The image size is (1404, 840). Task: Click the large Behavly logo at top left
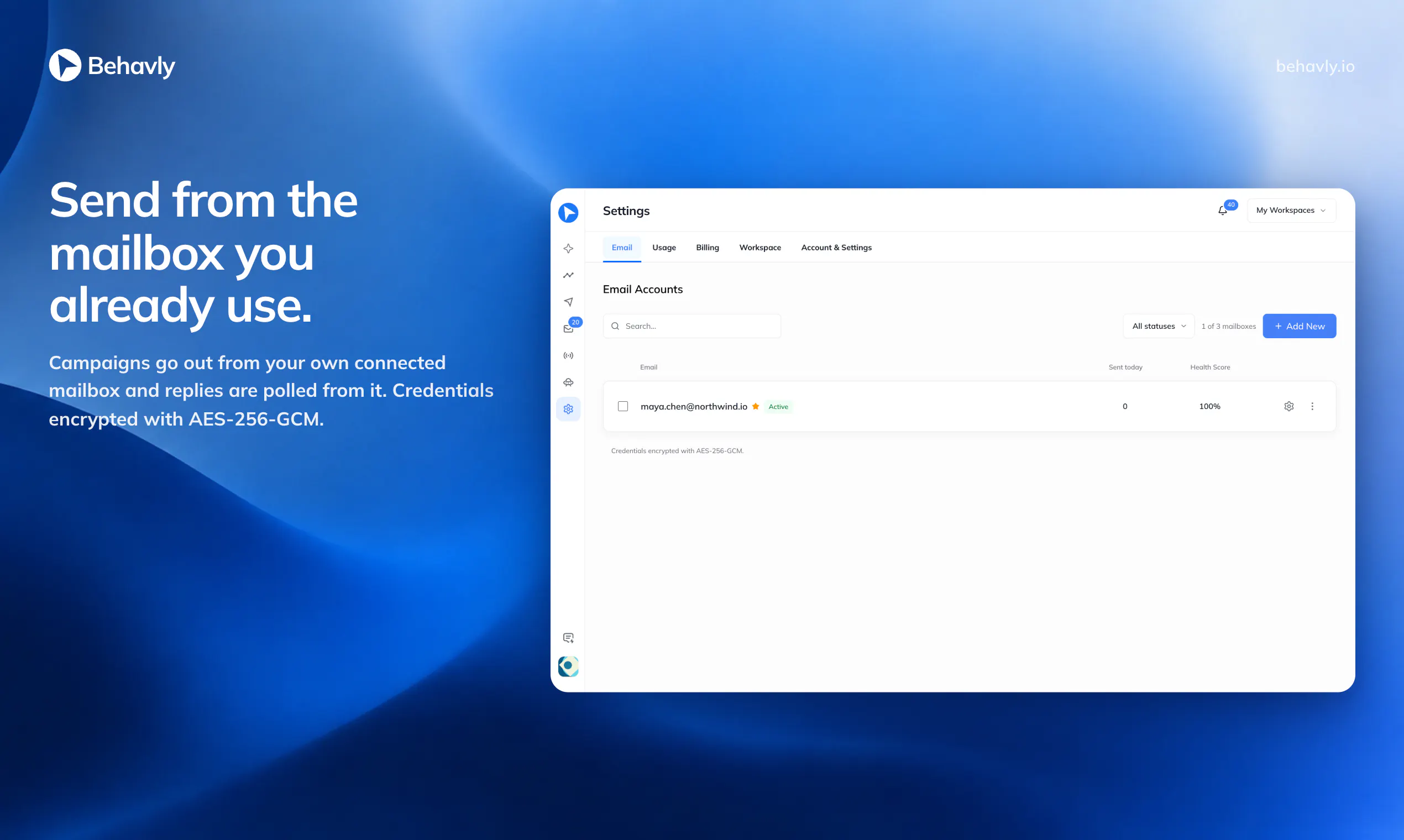point(112,65)
